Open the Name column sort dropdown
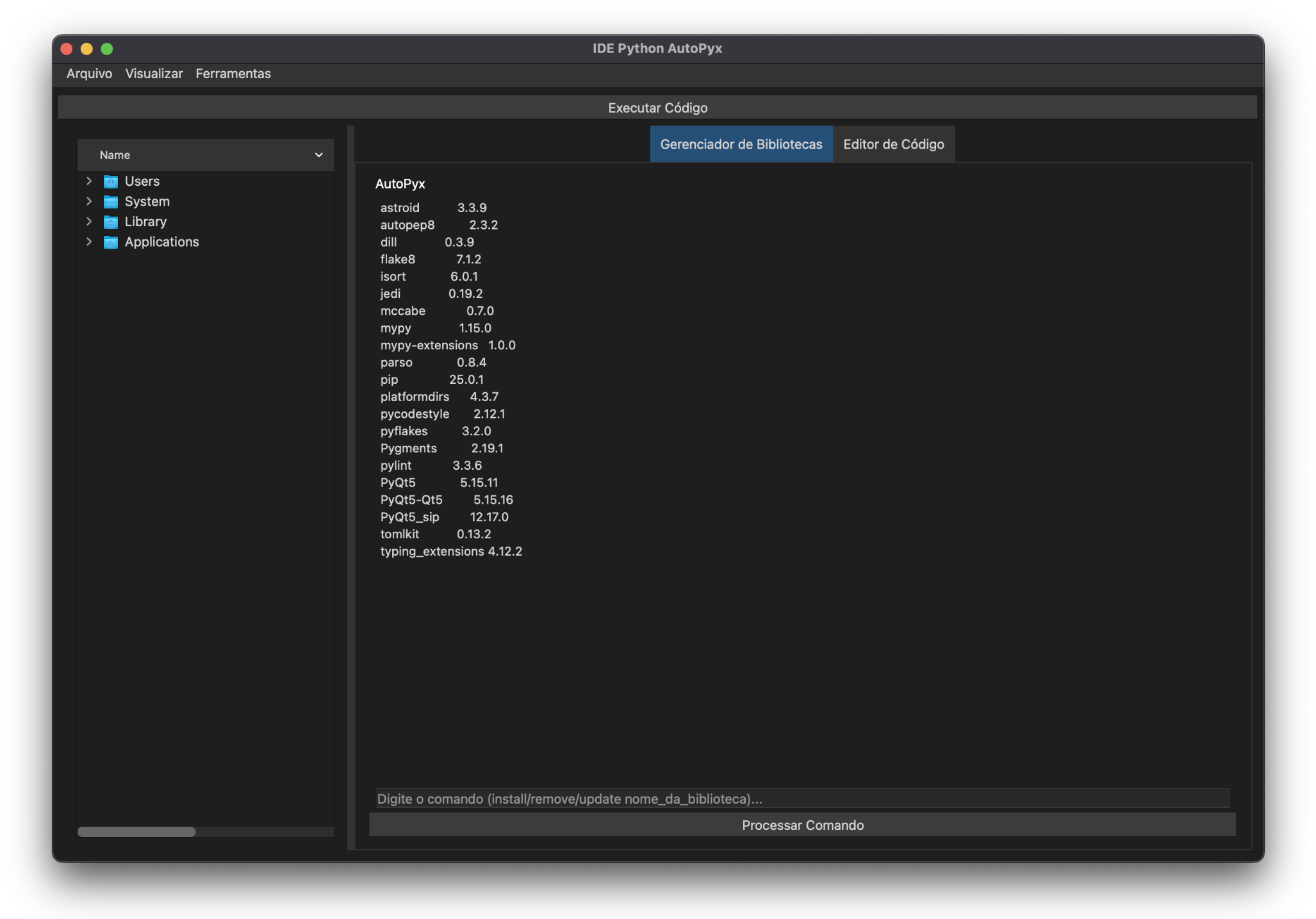 click(x=318, y=155)
